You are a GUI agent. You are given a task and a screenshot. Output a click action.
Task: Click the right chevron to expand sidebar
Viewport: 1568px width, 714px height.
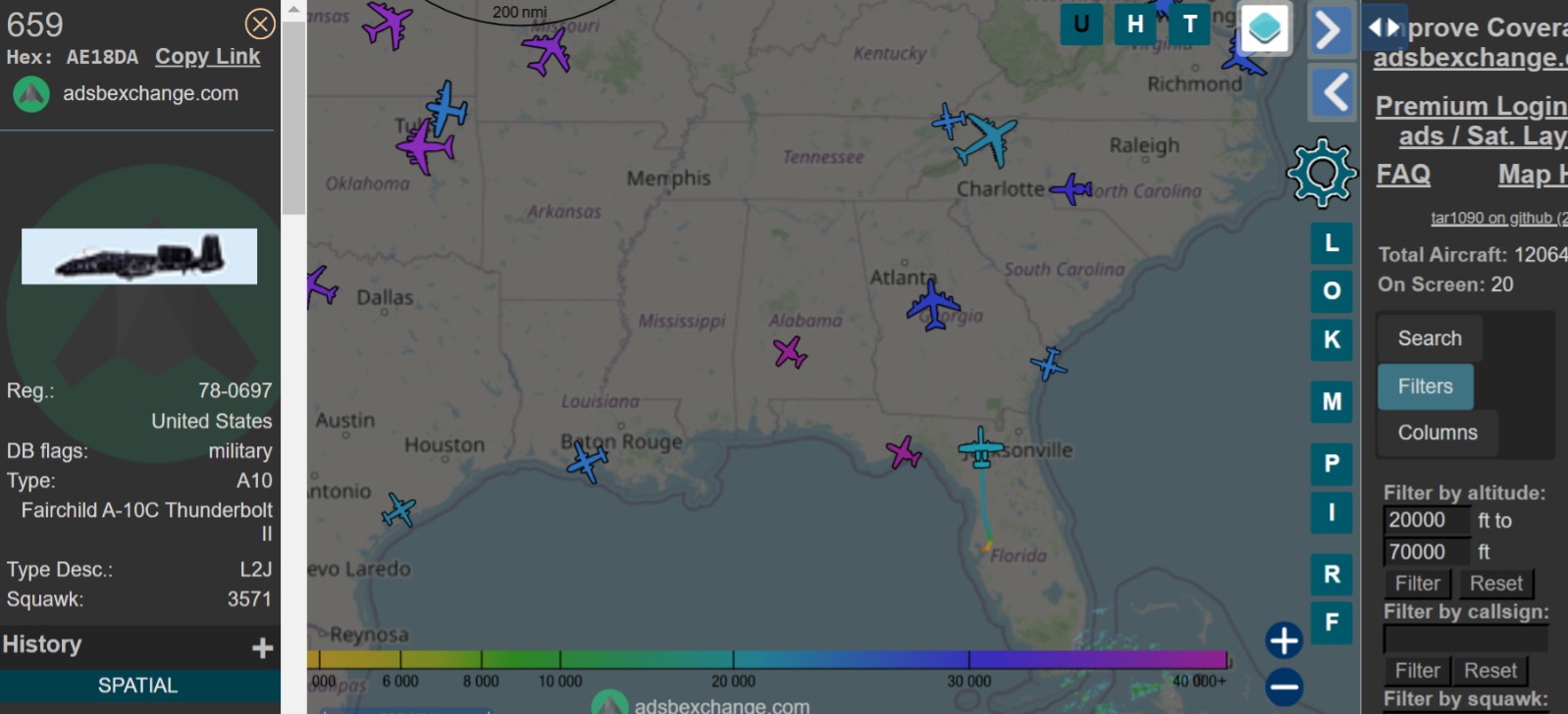click(x=1331, y=30)
